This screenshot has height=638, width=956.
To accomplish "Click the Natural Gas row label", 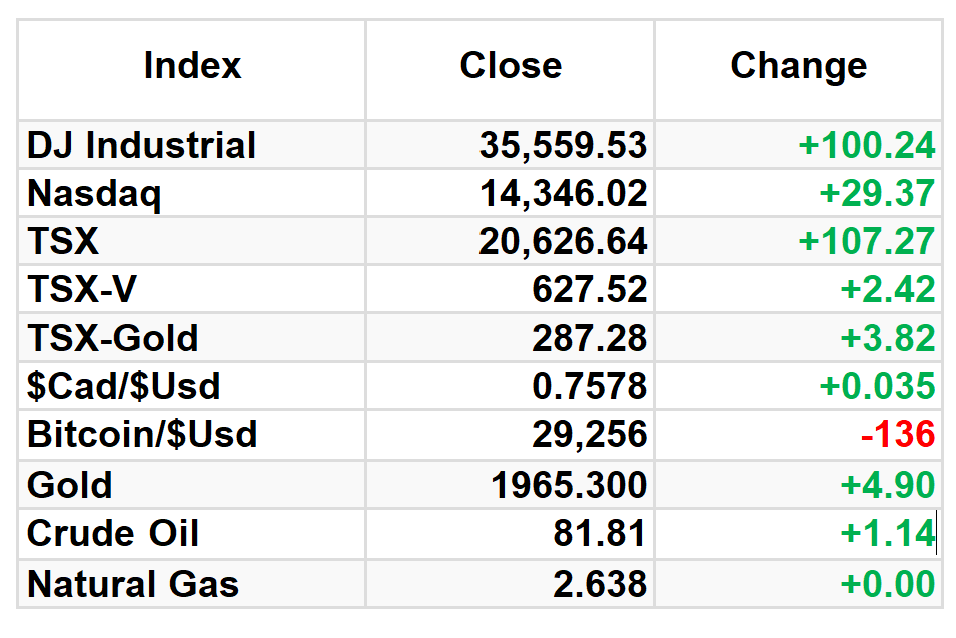I will (133, 584).
